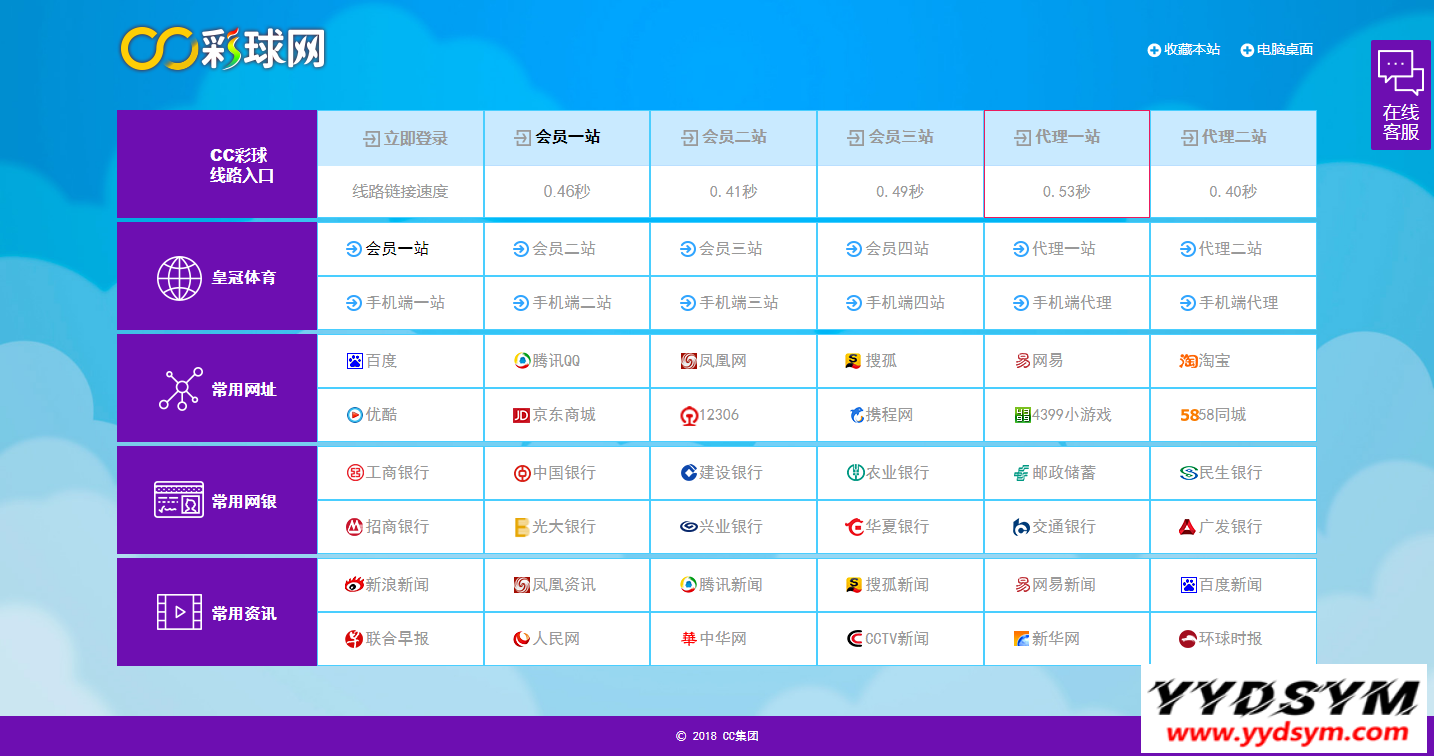Click the JD icon for 京东商城
The height and width of the screenshot is (756, 1434).
tap(521, 415)
